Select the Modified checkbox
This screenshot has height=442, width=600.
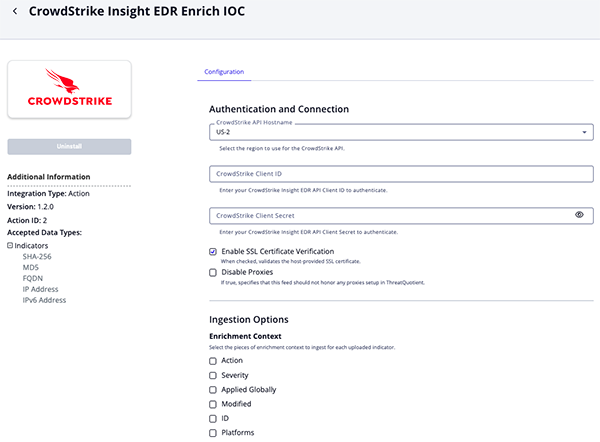pos(213,404)
